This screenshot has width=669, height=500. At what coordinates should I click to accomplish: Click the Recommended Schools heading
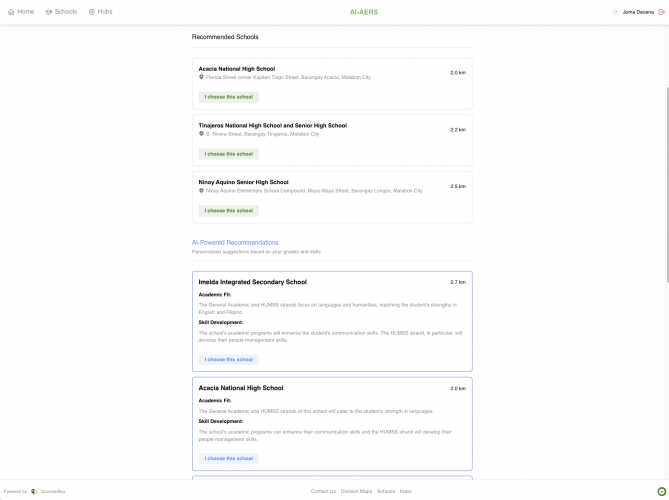(225, 37)
